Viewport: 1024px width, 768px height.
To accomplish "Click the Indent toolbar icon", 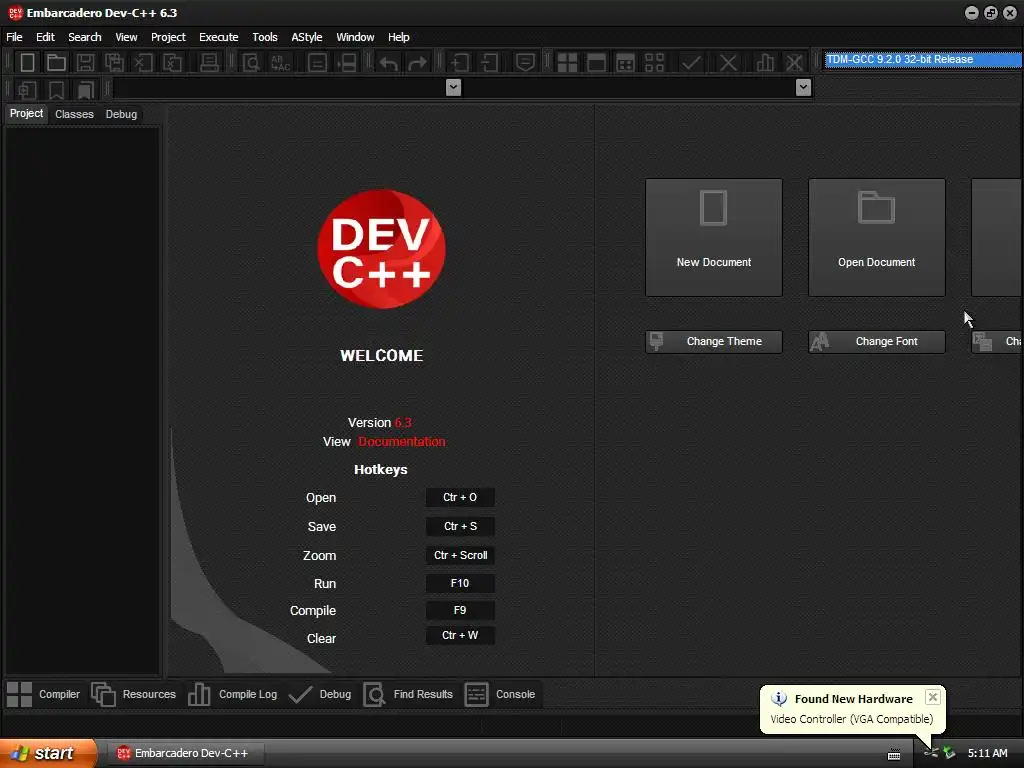I will [x=460, y=63].
